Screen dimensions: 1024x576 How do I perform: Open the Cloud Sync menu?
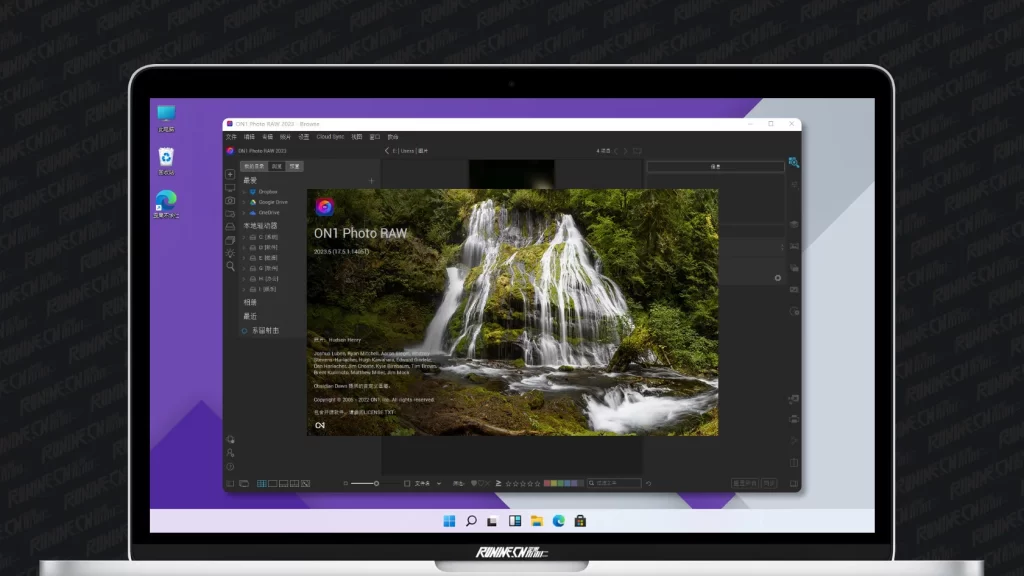[x=331, y=137]
